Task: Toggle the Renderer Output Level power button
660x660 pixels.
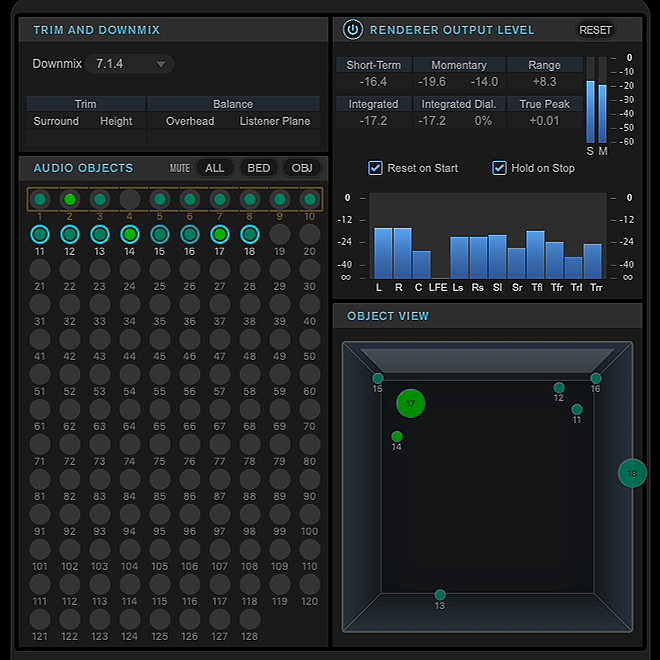Action: point(352,30)
